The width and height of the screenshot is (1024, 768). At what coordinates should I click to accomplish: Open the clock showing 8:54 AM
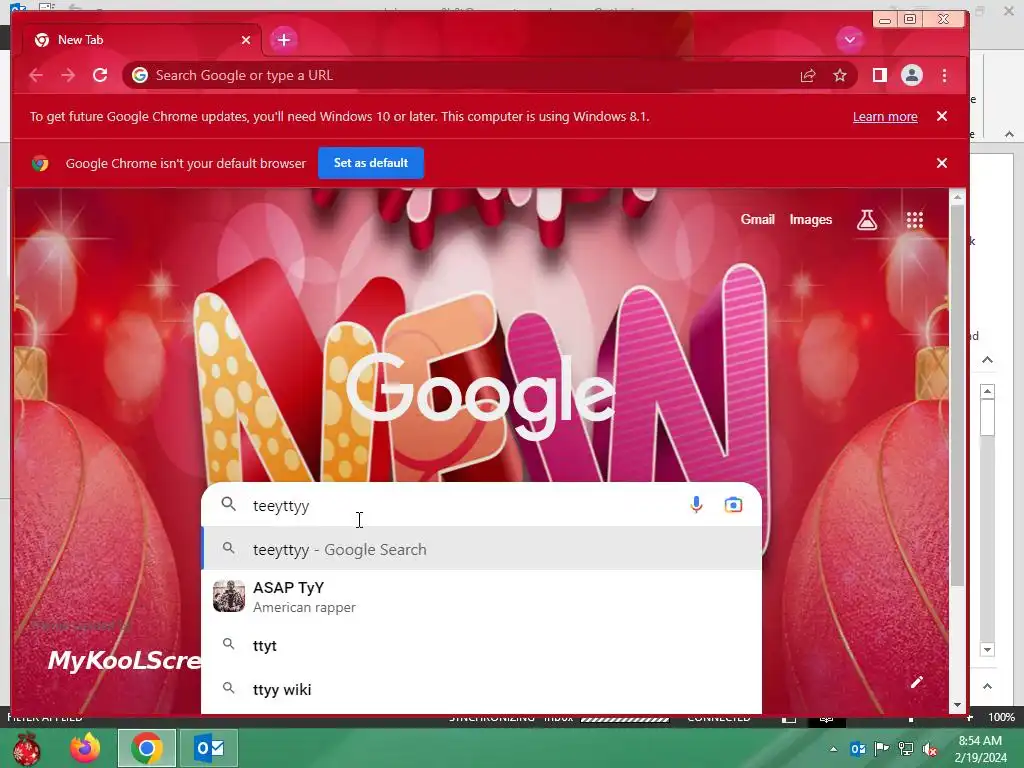coord(980,749)
